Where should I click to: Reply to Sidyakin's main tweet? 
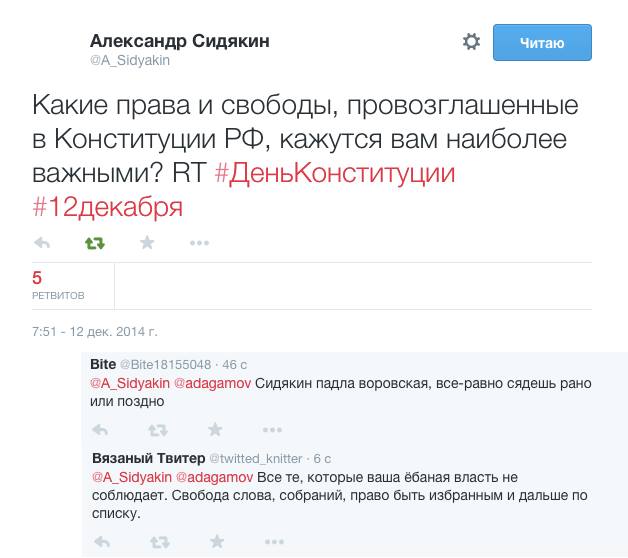click(42, 242)
